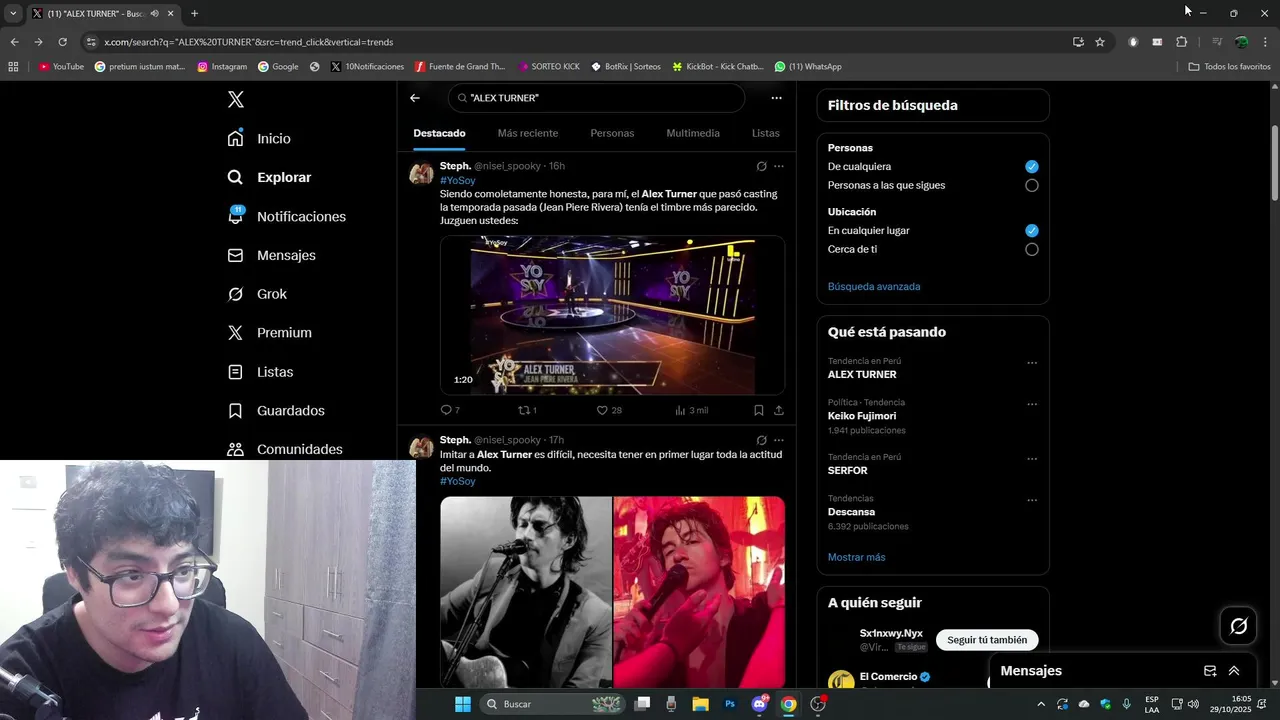Click Grok icon on the 17h tweet
The width and height of the screenshot is (1280, 720).
[x=761, y=440]
